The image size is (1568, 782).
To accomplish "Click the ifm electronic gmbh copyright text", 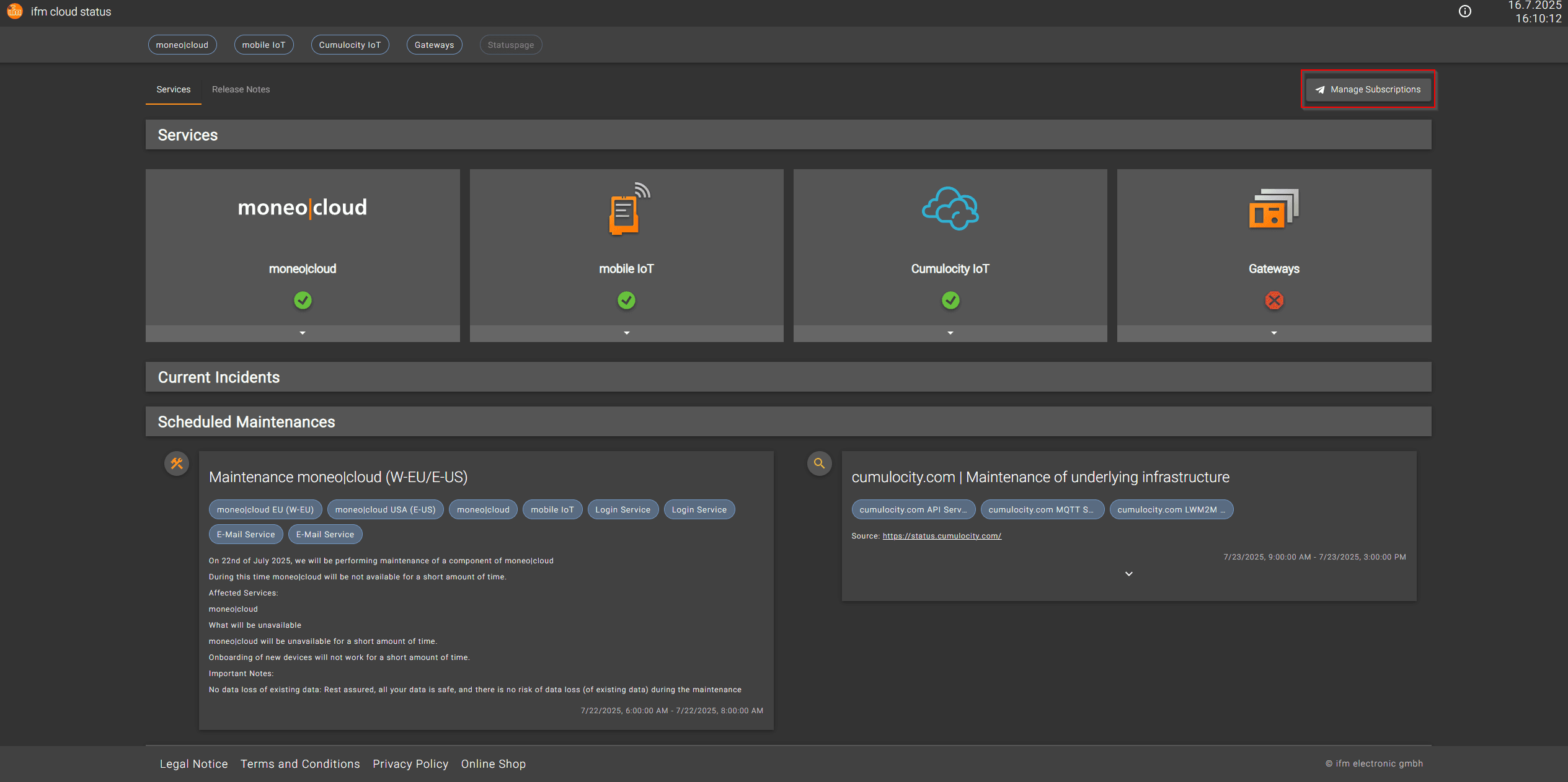I will click(1374, 763).
